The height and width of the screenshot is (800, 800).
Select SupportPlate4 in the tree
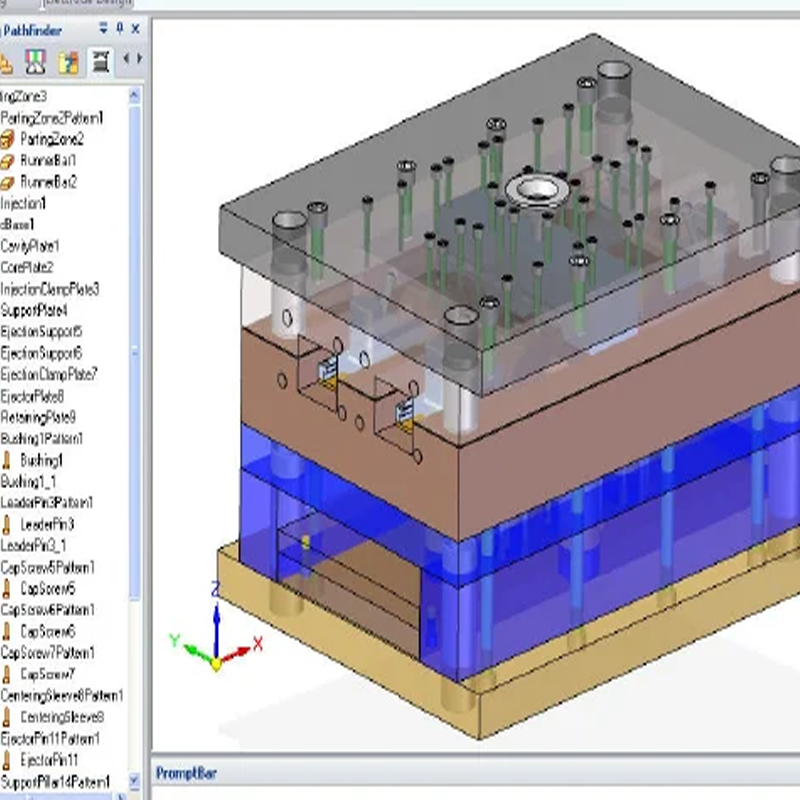pyautogui.click(x=34, y=310)
